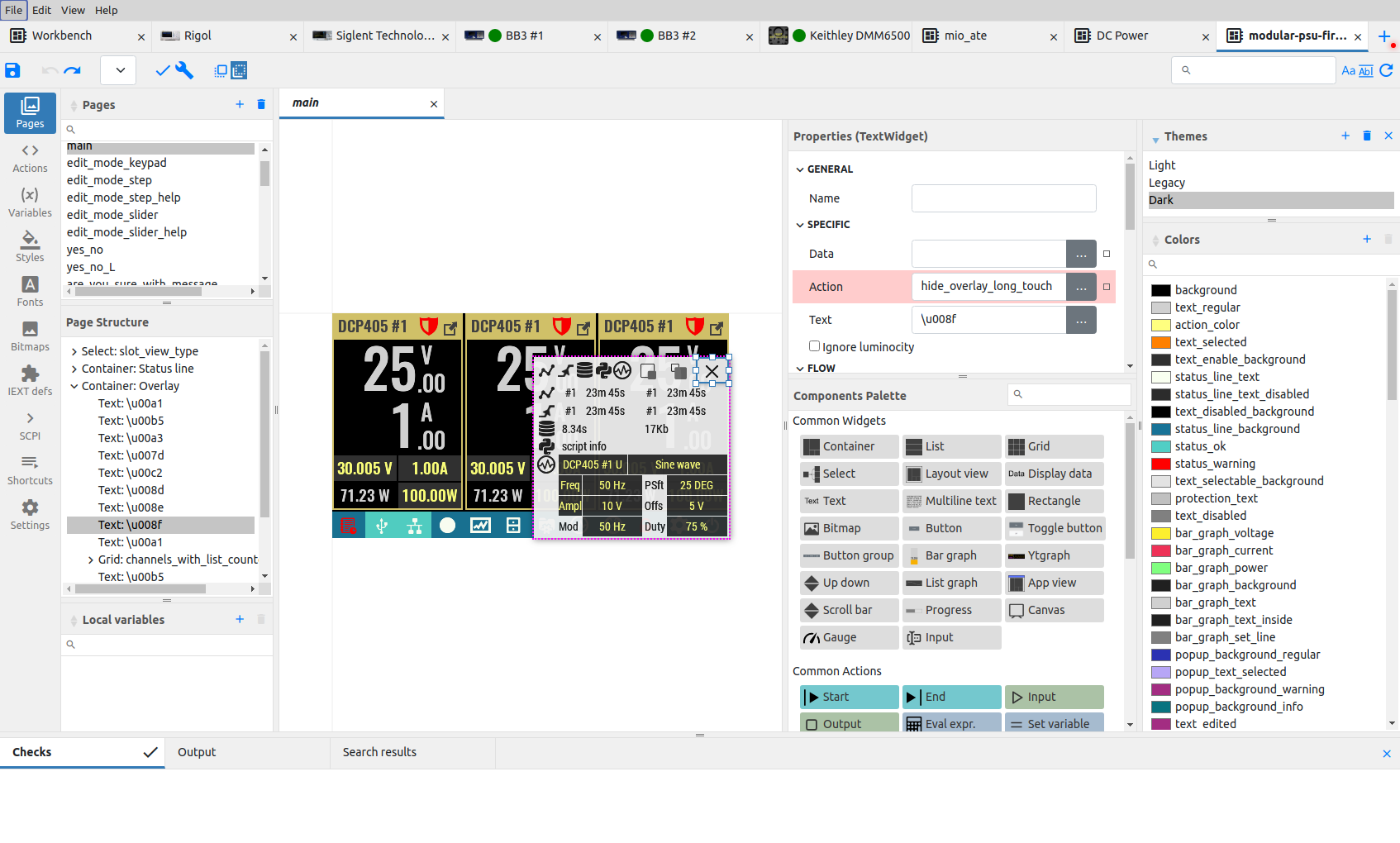
Task: Collapse the GENERAL properties section
Action: [x=800, y=169]
